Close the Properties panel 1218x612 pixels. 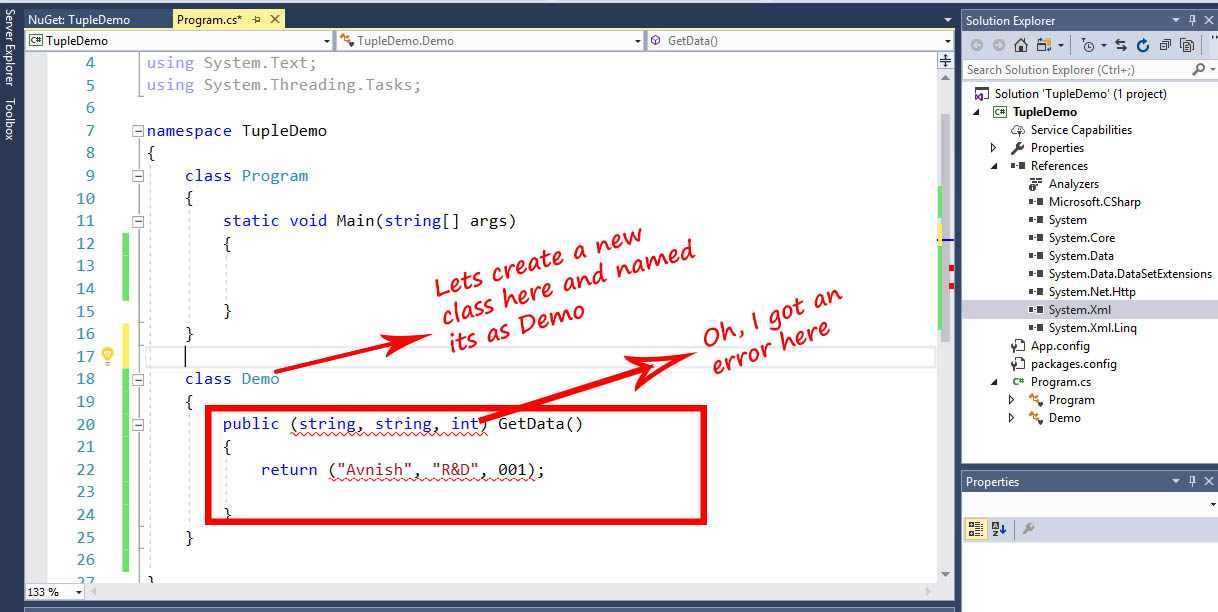[x=1207, y=482]
